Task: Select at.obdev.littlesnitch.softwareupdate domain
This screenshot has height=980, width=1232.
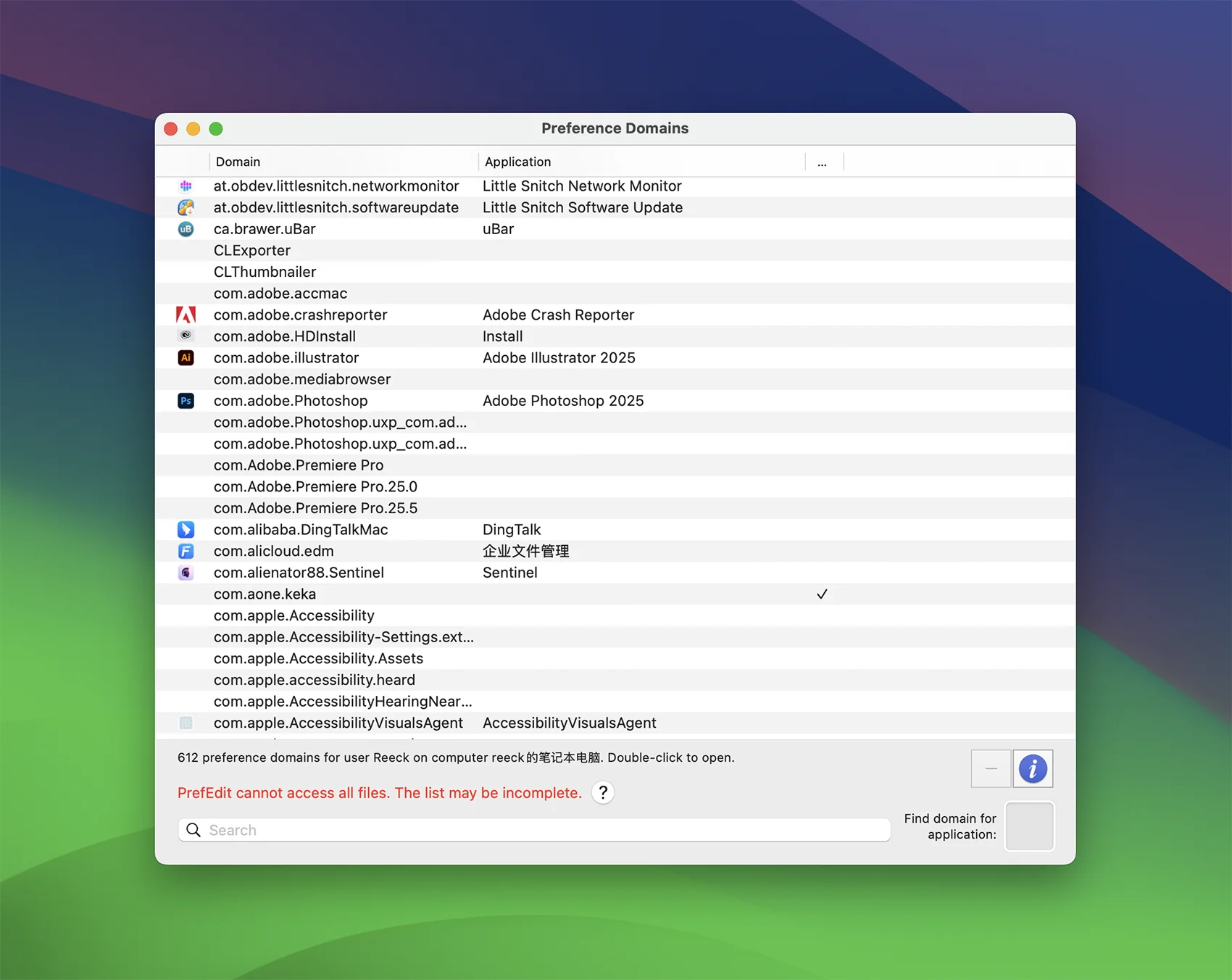Action: [x=336, y=207]
